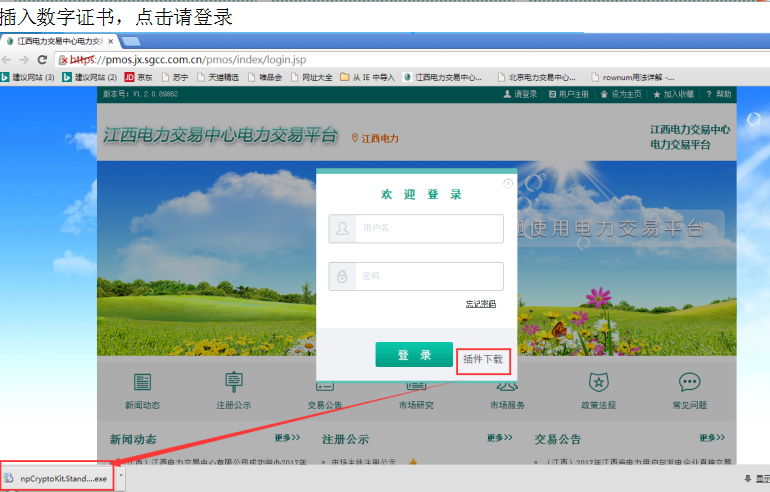This screenshot has width=770, height=492.
Task: Click the browser reload button
Action: (42, 60)
